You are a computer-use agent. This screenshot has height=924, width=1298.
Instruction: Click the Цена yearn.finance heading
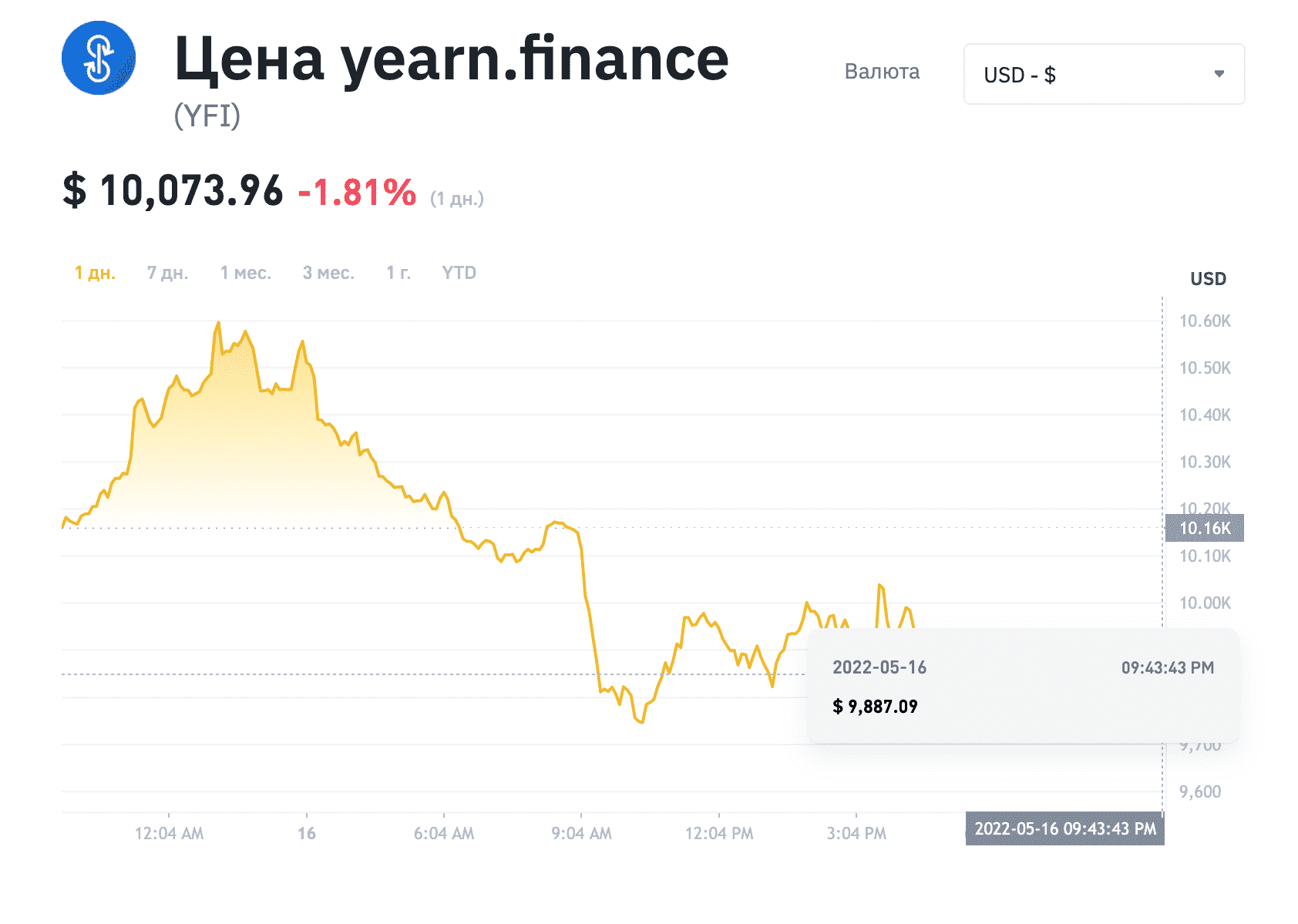pyautogui.click(x=452, y=59)
